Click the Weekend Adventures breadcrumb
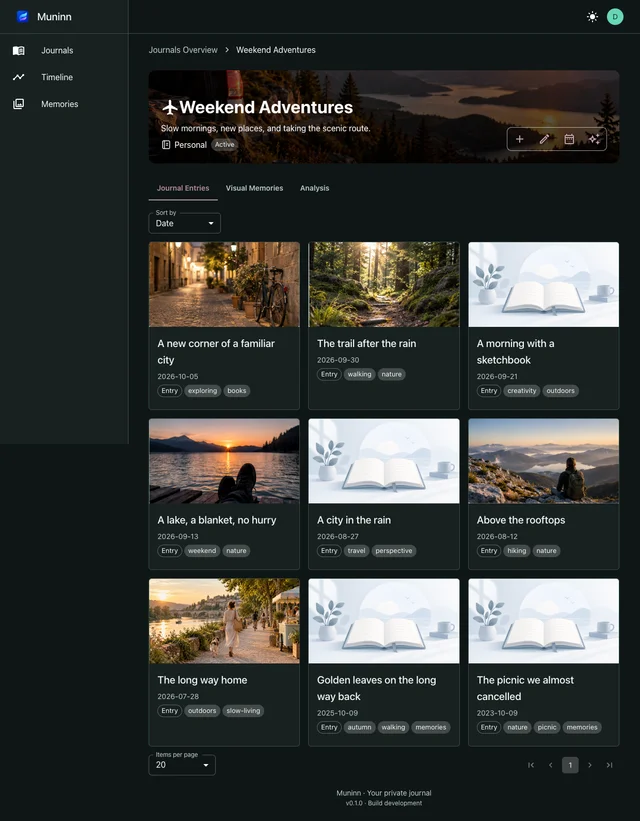The image size is (640, 821). [x=275, y=50]
